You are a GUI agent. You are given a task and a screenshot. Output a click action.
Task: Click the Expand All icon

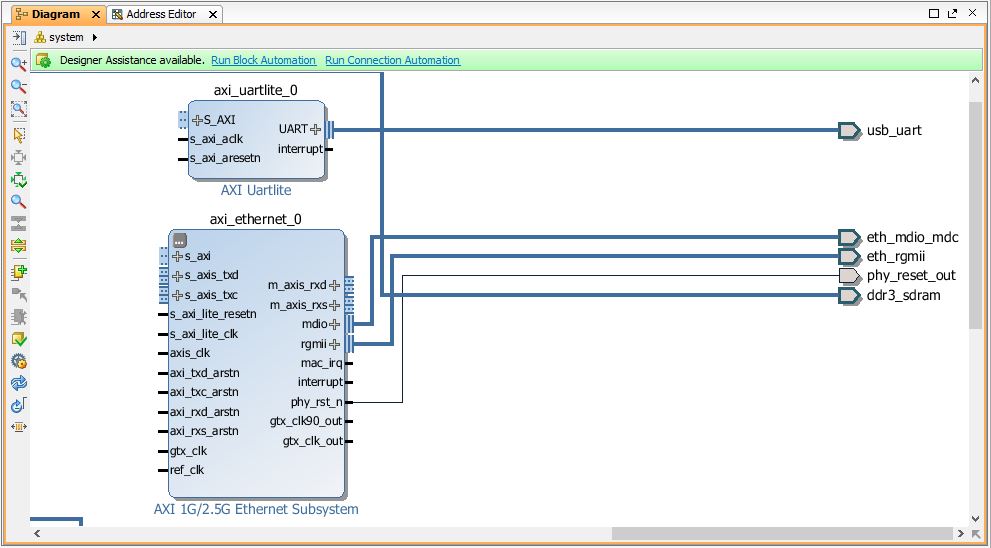[19, 245]
